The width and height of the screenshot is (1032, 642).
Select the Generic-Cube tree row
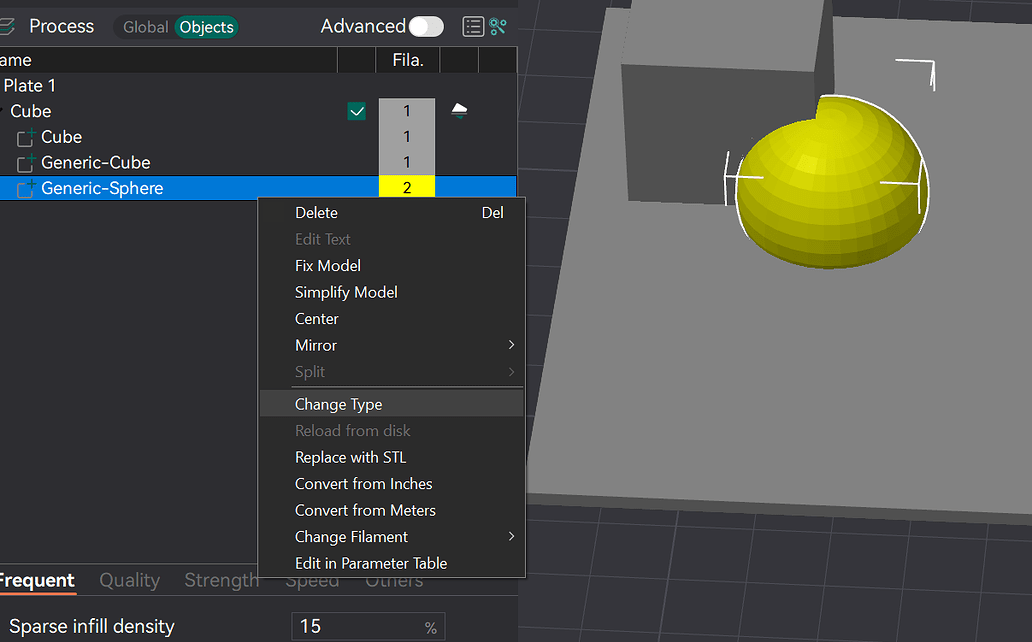click(x=258, y=163)
